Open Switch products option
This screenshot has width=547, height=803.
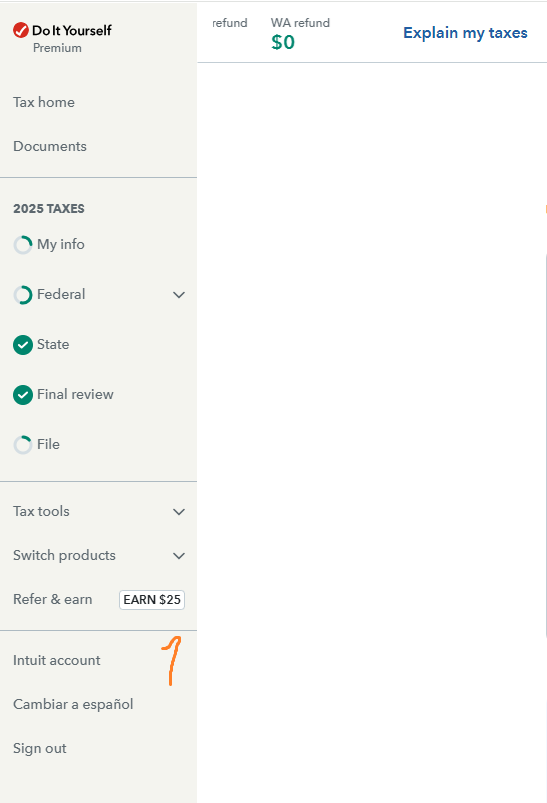point(65,556)
